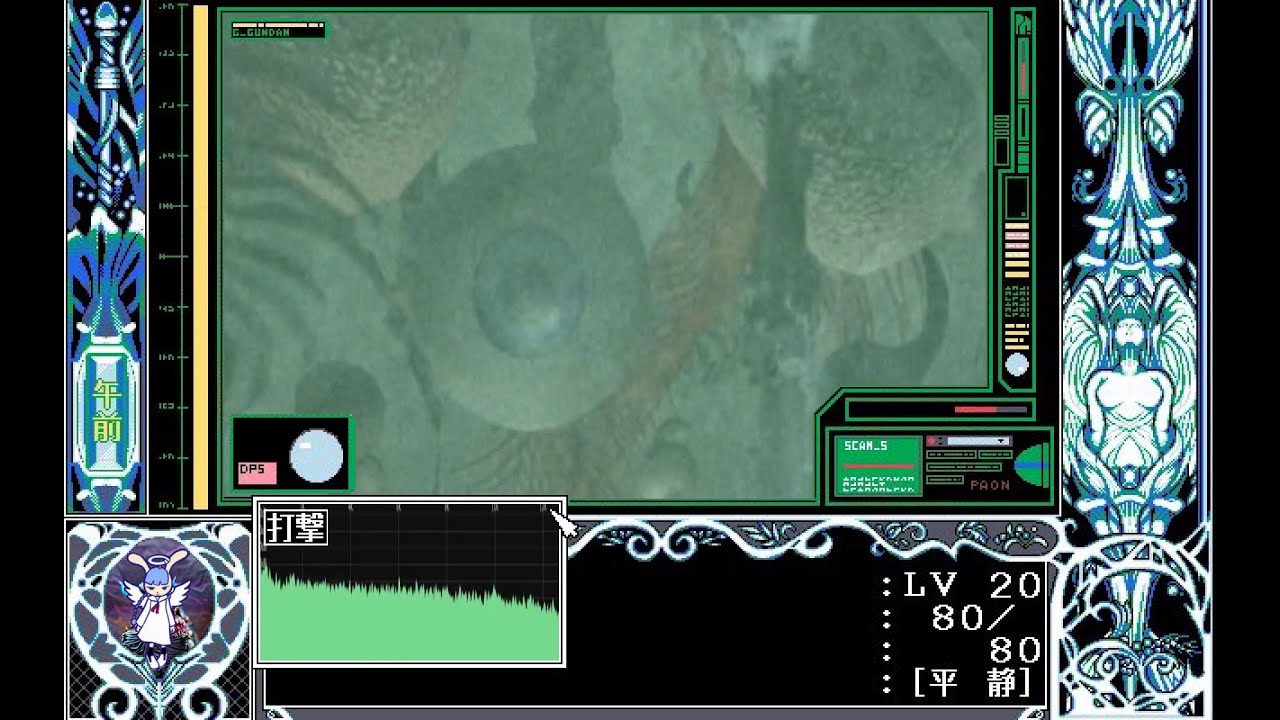Click the pink and yellow stacked bars
Image resolution: width=1280 pixels, height=720 pixels.
(1017, 250)
